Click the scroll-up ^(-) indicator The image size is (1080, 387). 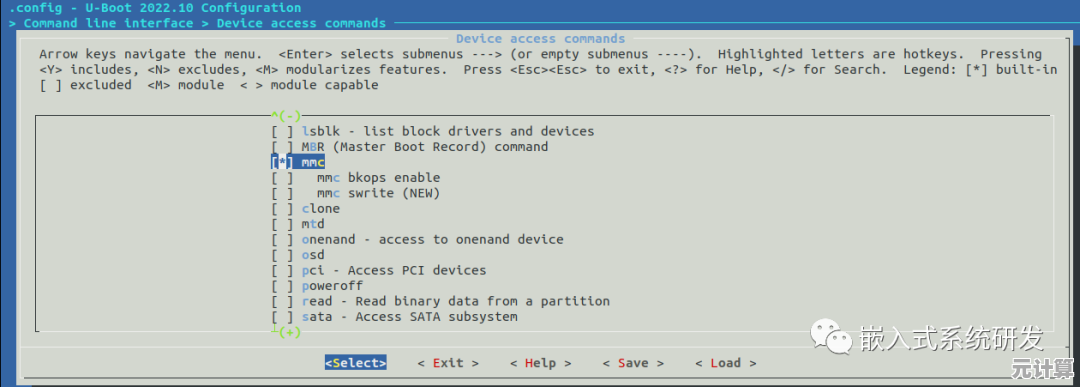pos(287,116)
